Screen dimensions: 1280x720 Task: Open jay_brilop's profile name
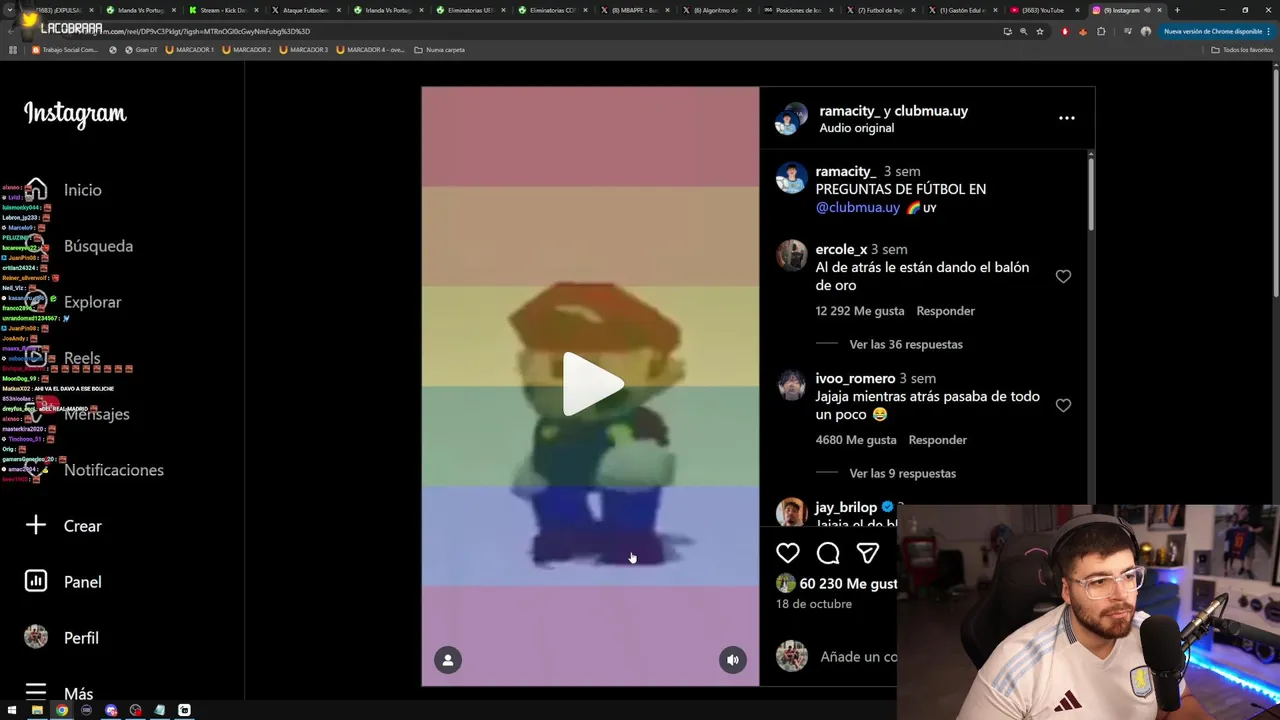846,507
